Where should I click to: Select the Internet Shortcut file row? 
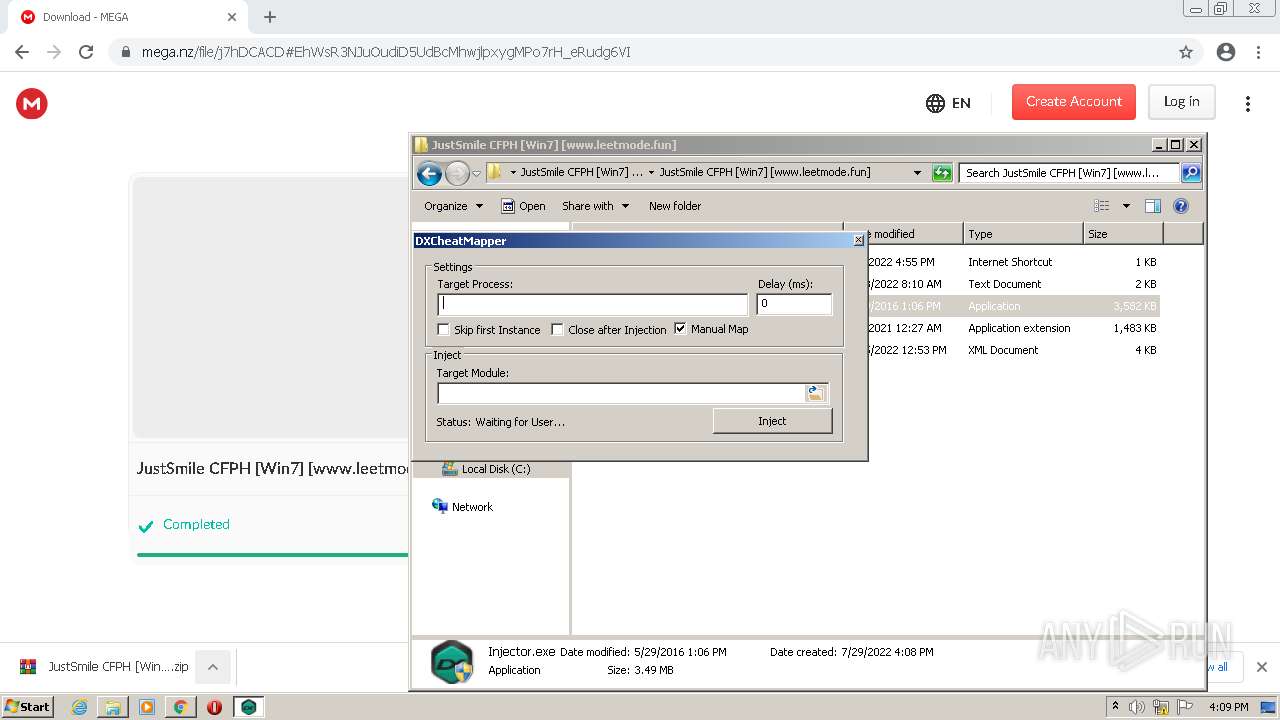coord(1015,262)
